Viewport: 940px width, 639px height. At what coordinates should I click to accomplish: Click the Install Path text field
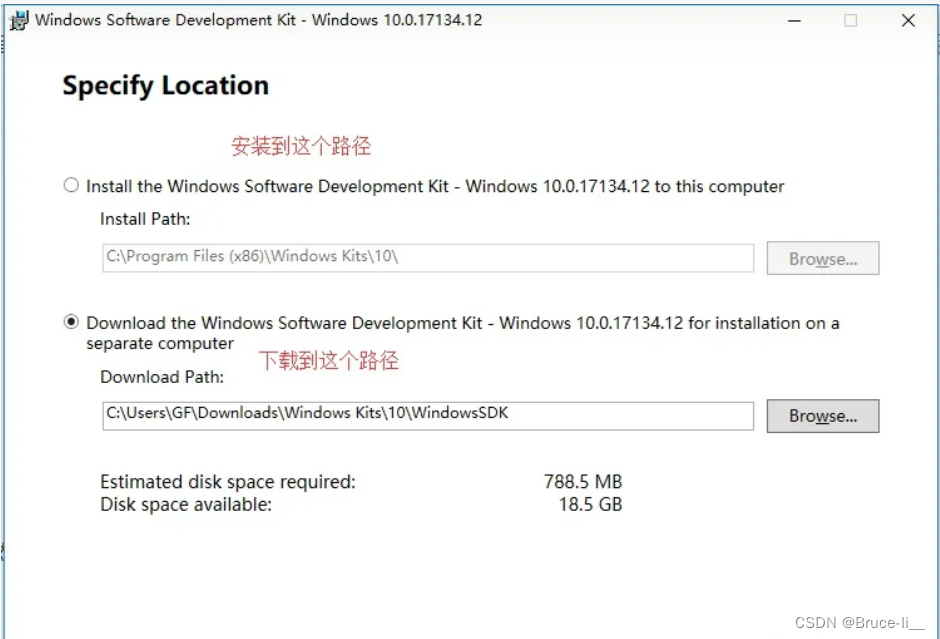click(428, 257)
